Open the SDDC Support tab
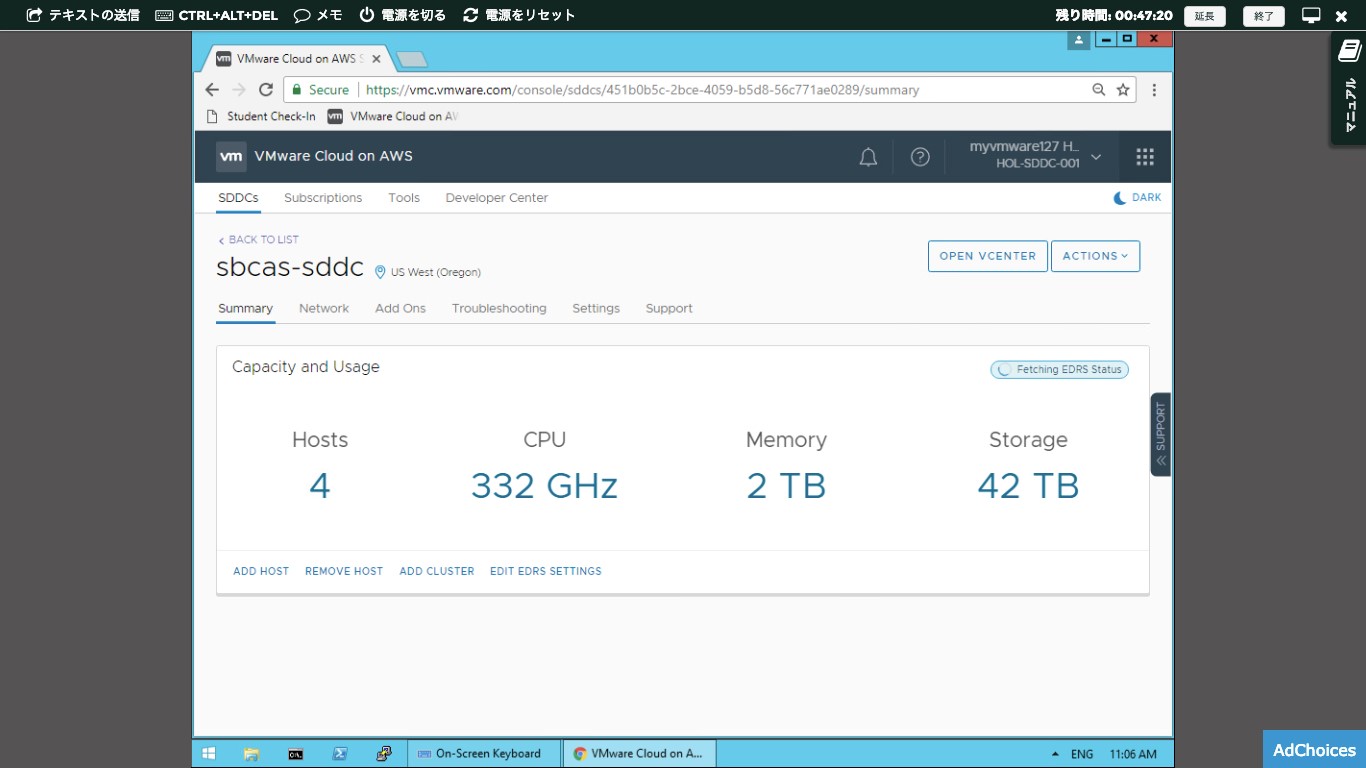 [669, 309]
